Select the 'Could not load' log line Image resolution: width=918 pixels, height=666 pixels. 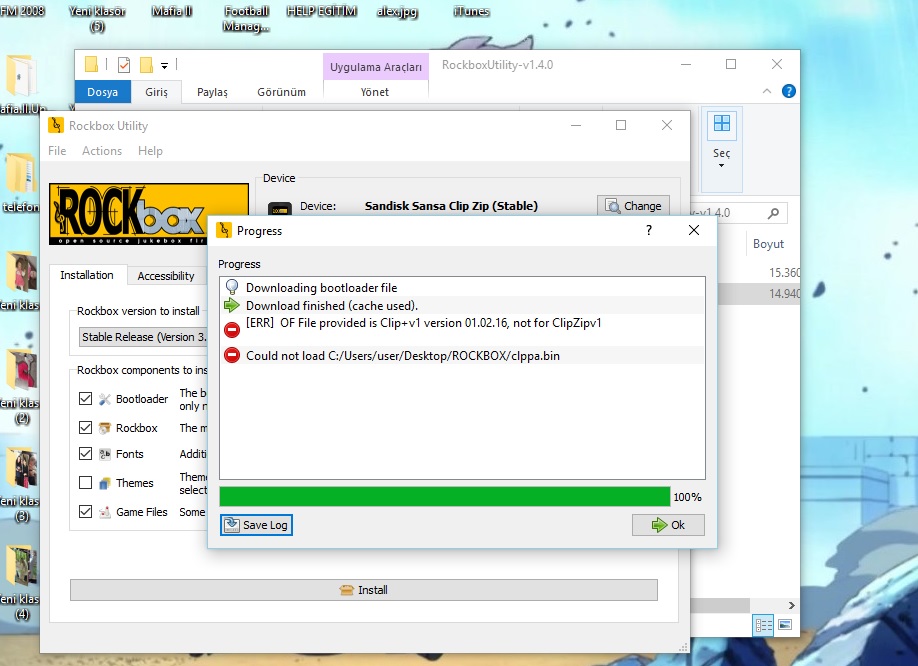(462, 355)
